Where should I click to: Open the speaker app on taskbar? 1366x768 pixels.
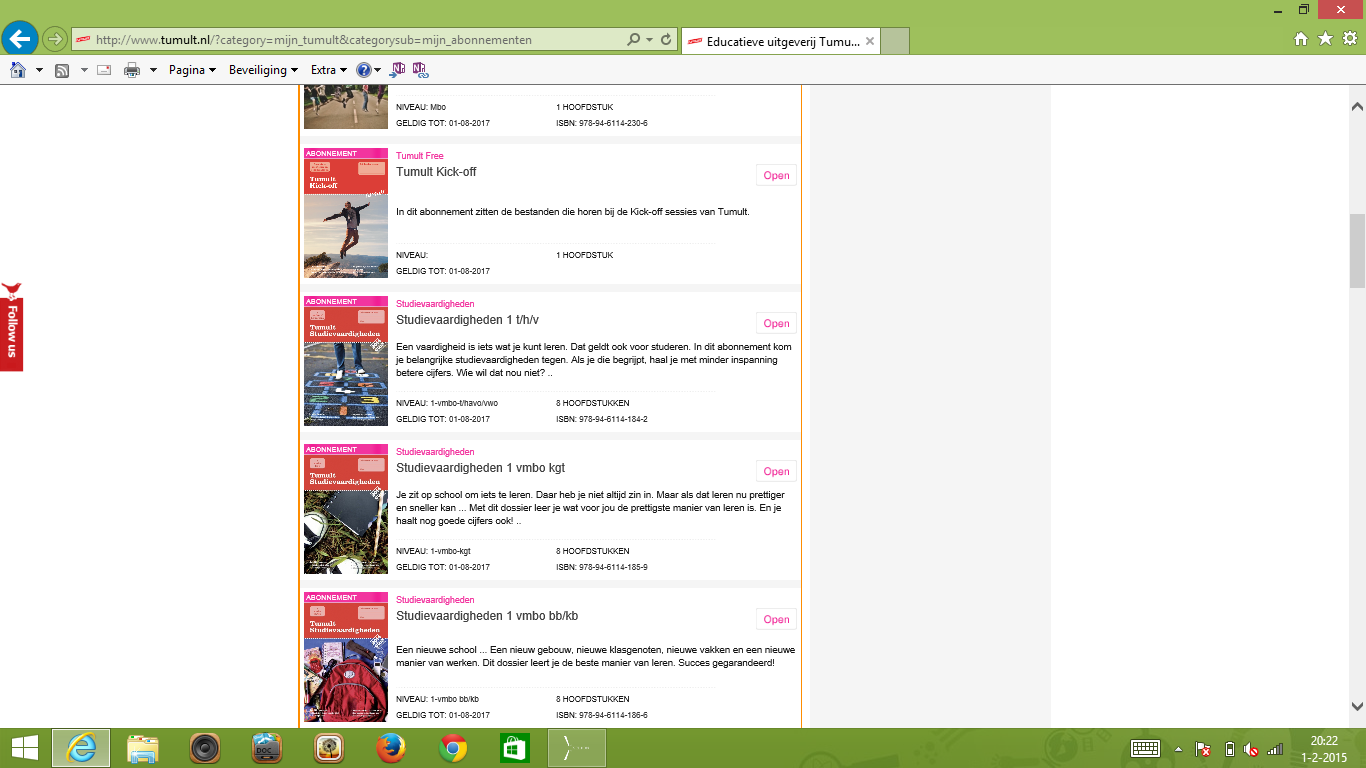point(205,748)
